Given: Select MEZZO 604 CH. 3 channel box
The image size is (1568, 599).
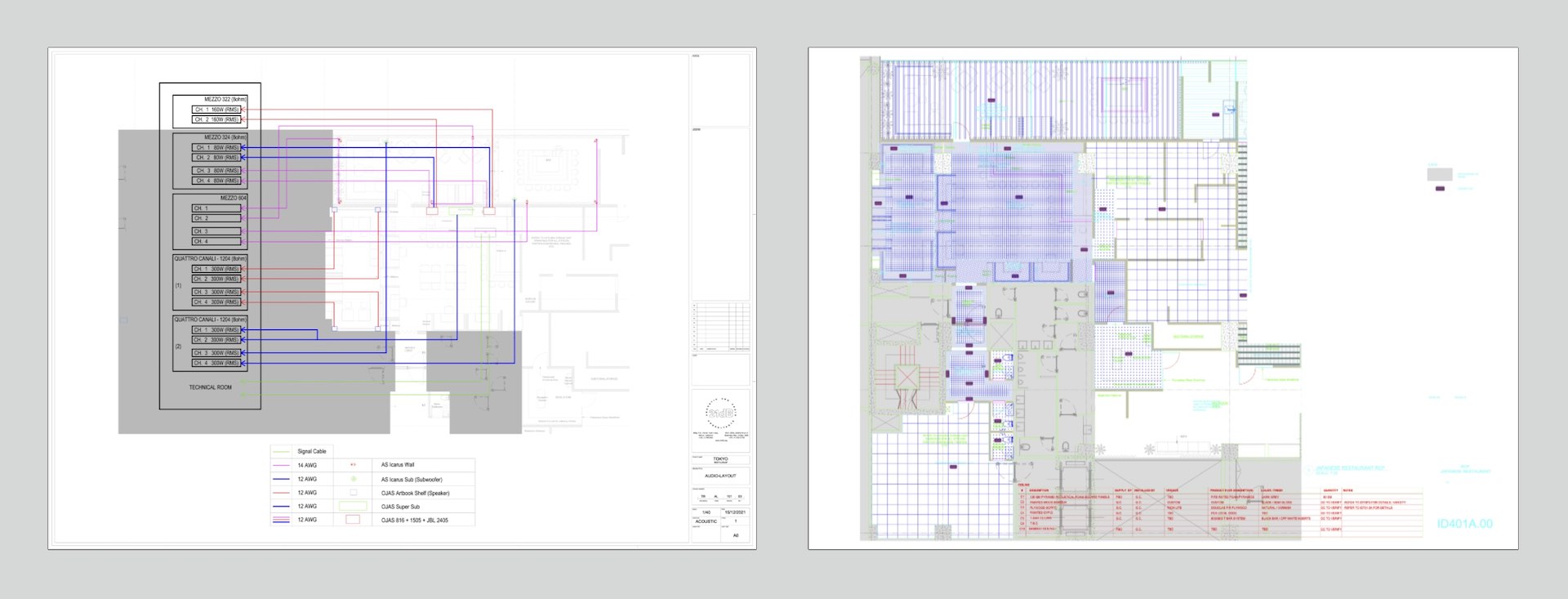Looking at the screenshot, I should point(216,231).
